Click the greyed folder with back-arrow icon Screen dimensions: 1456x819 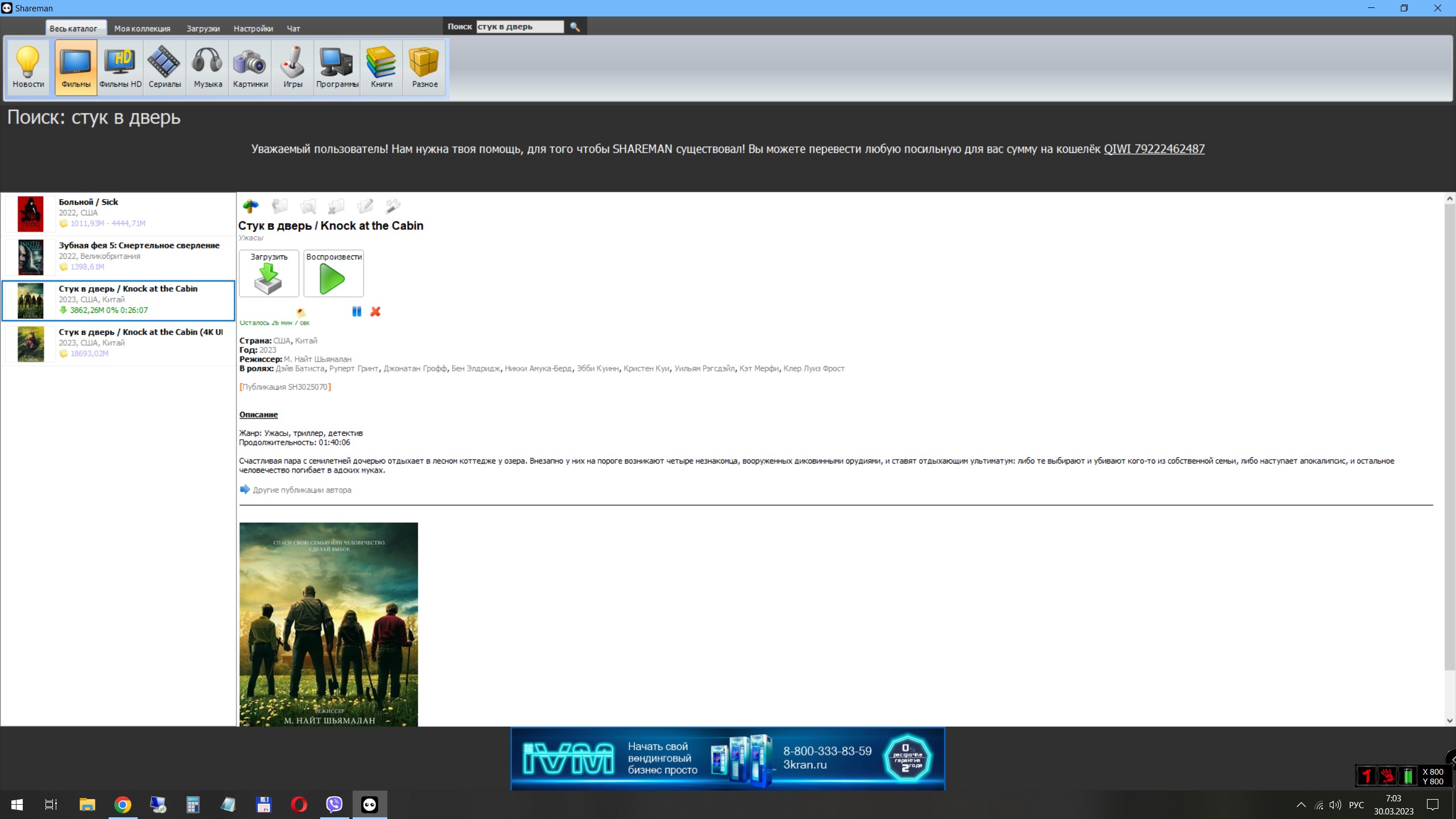point(279,206)
